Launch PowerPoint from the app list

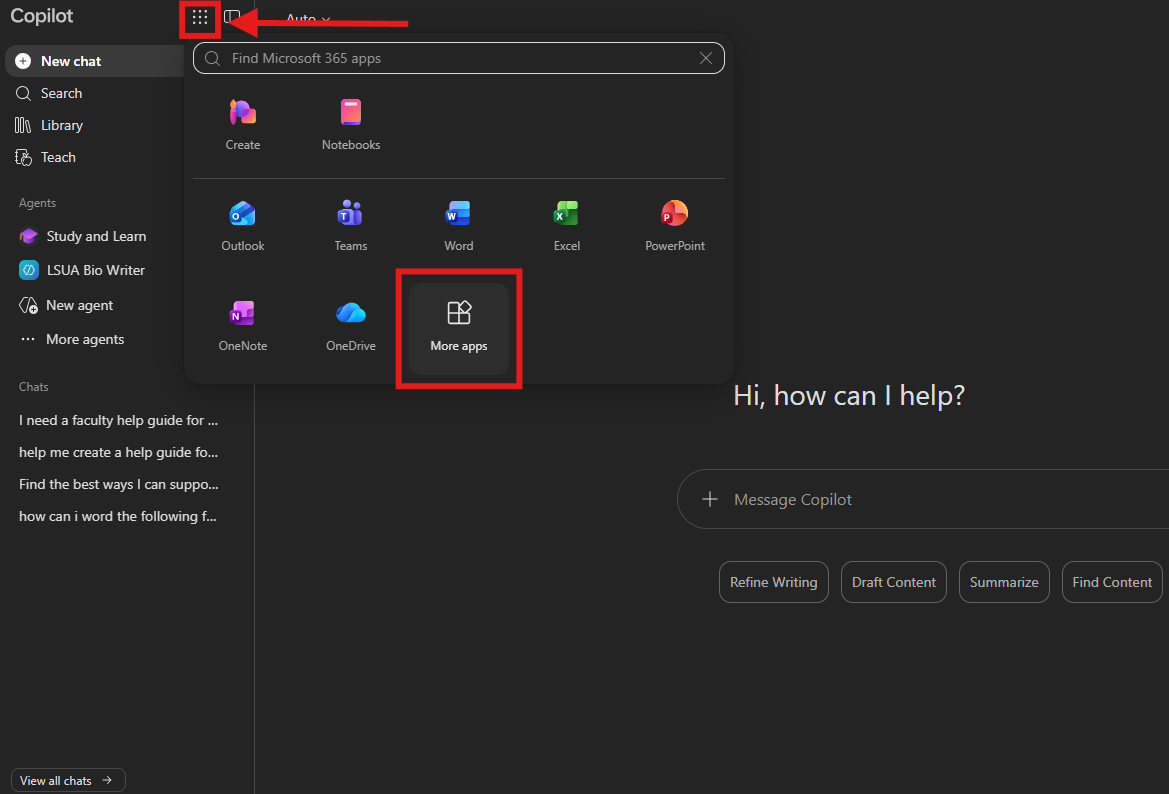(x=675, y=227)
